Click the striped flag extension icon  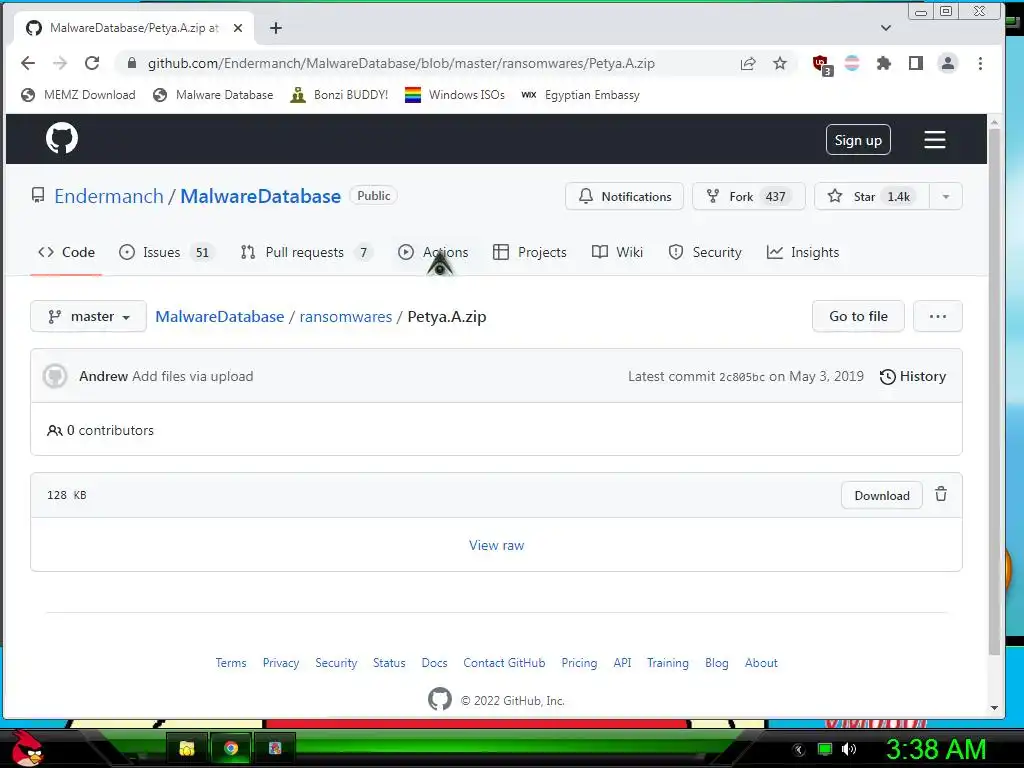[852, 63]
